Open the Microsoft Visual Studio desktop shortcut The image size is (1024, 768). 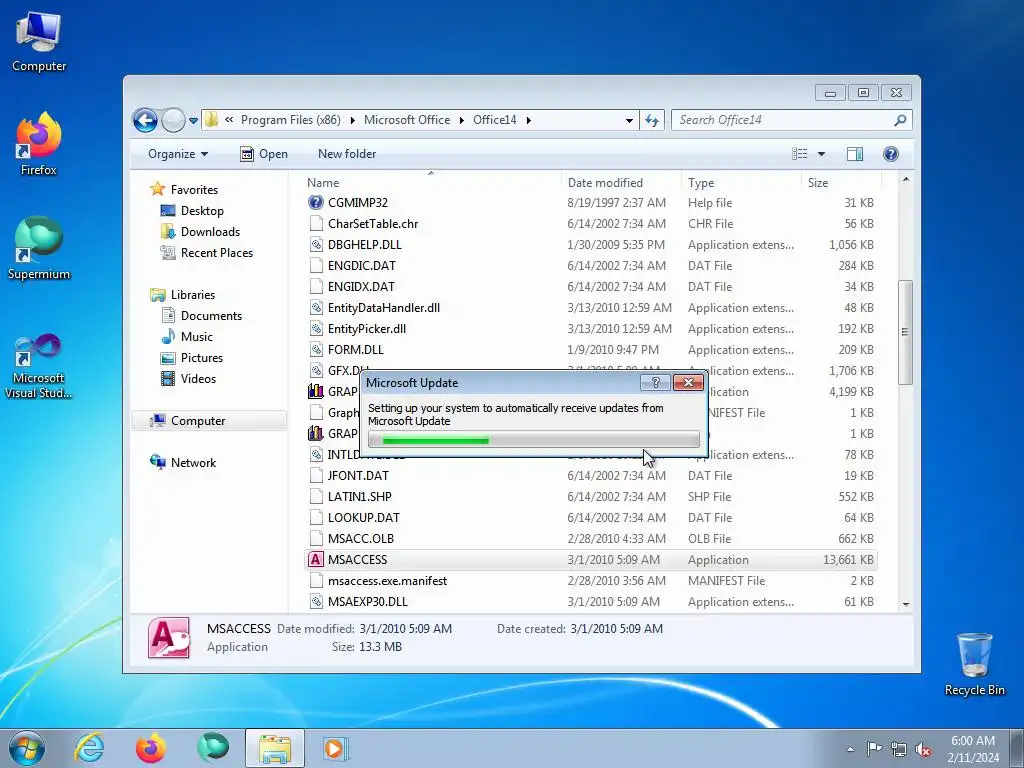click(x=39, y=366)
